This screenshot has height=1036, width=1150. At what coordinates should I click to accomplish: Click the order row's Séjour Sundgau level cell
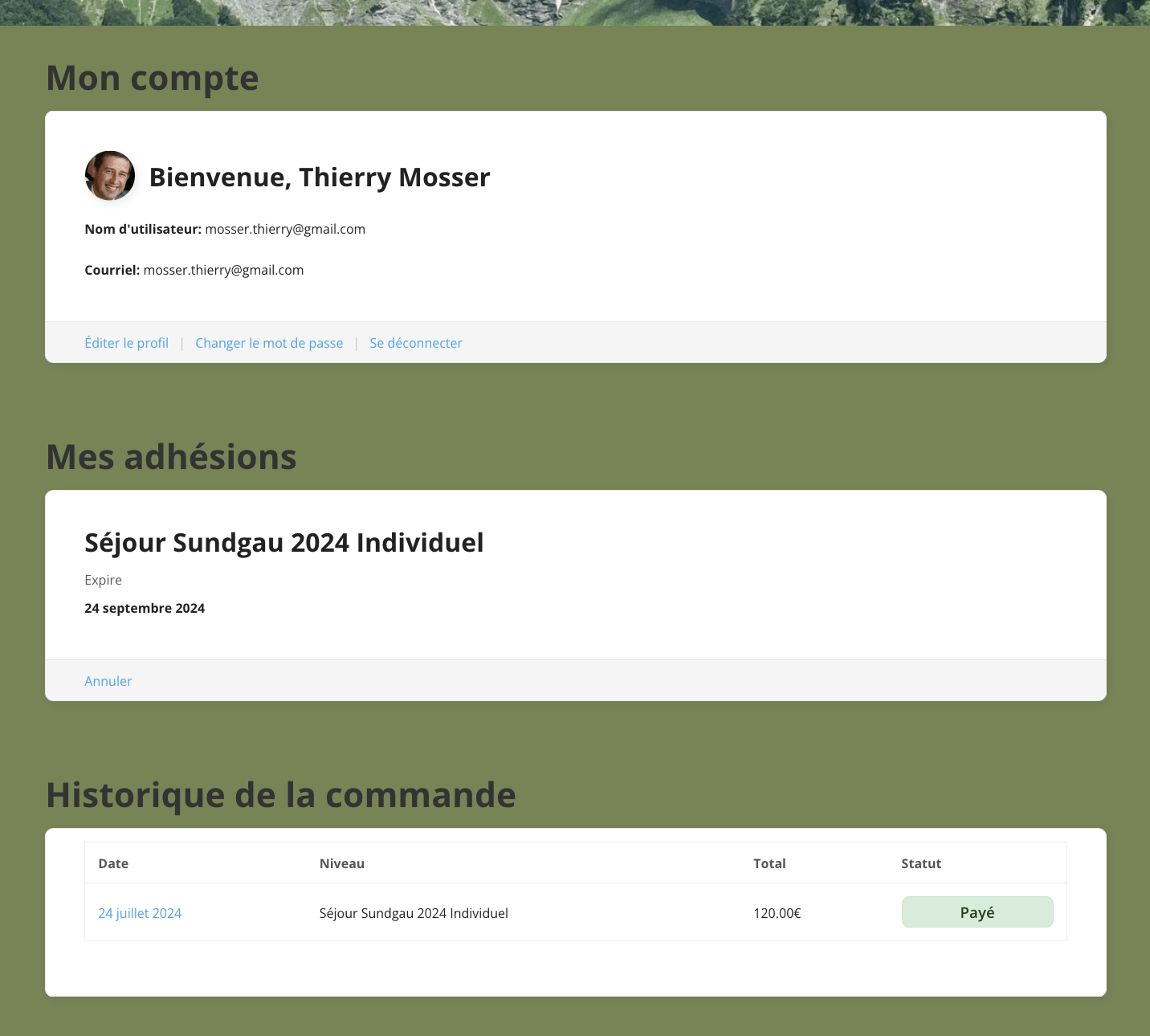[x=414, y=913]
